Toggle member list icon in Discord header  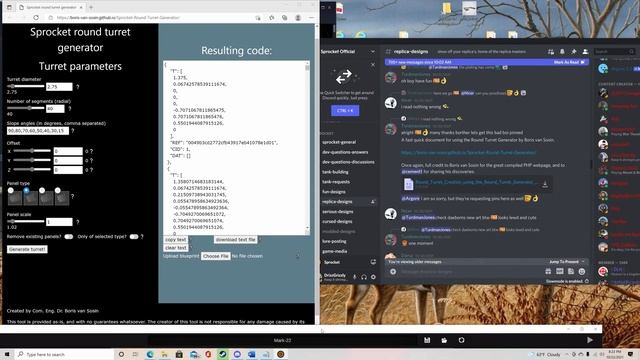pyautogui.click(x=585, y=51)
